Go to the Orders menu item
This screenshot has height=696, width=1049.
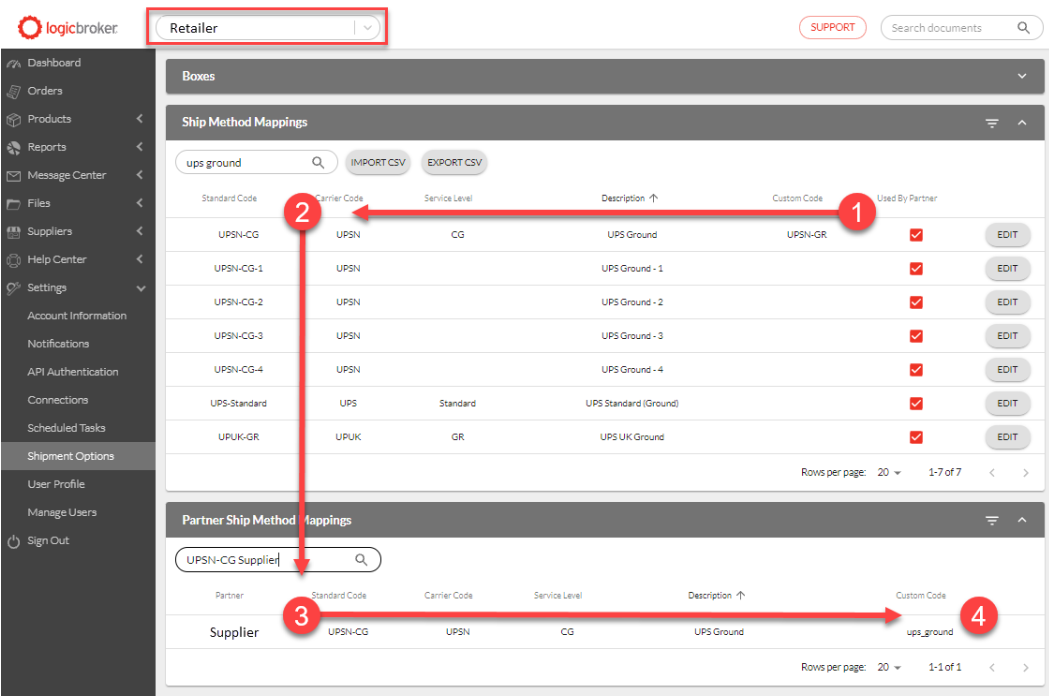pyautogui.click(x=45, y=91)
